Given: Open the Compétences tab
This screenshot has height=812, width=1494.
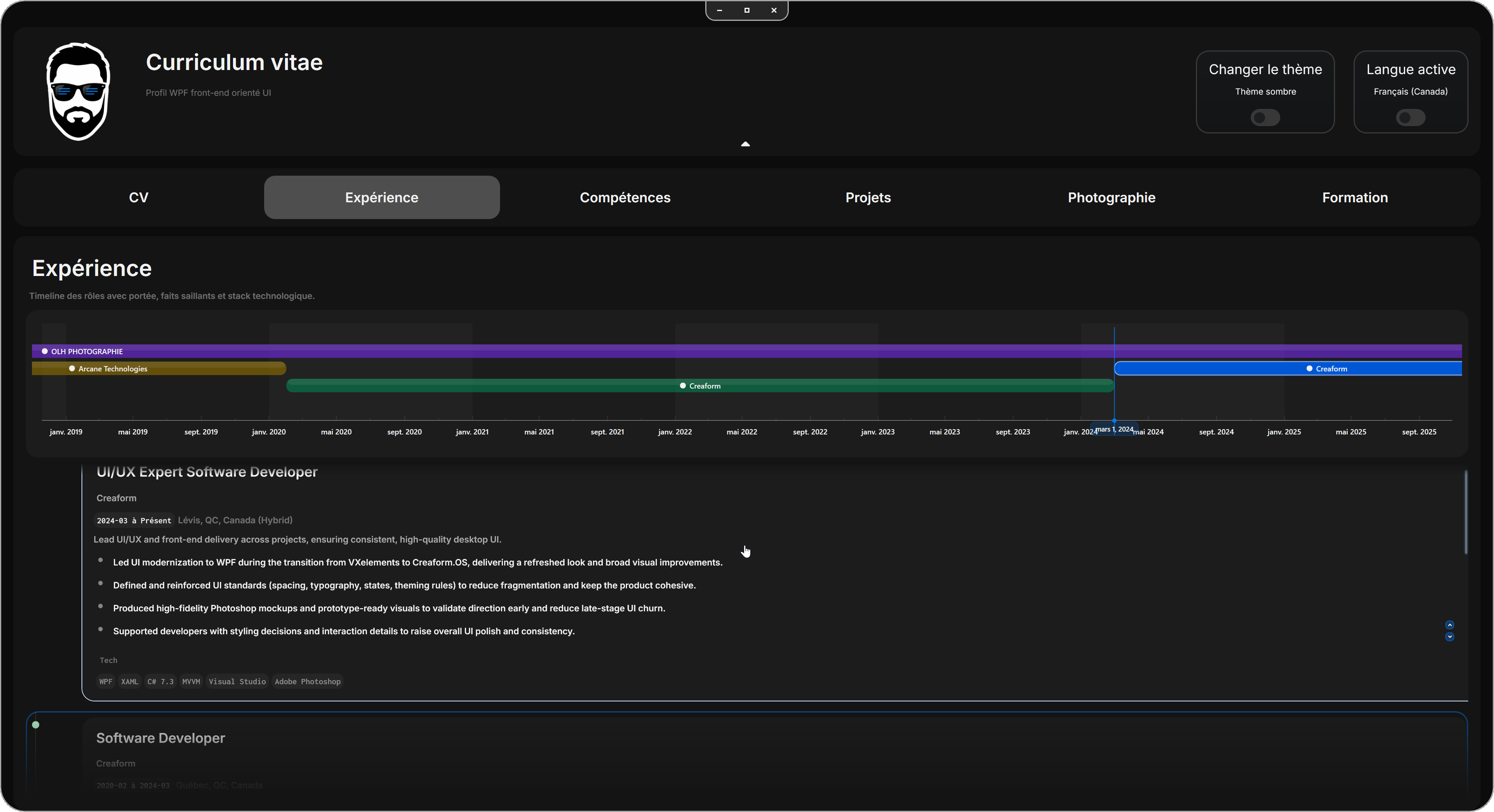Looking at the screenshot, I should pos(625,198).
